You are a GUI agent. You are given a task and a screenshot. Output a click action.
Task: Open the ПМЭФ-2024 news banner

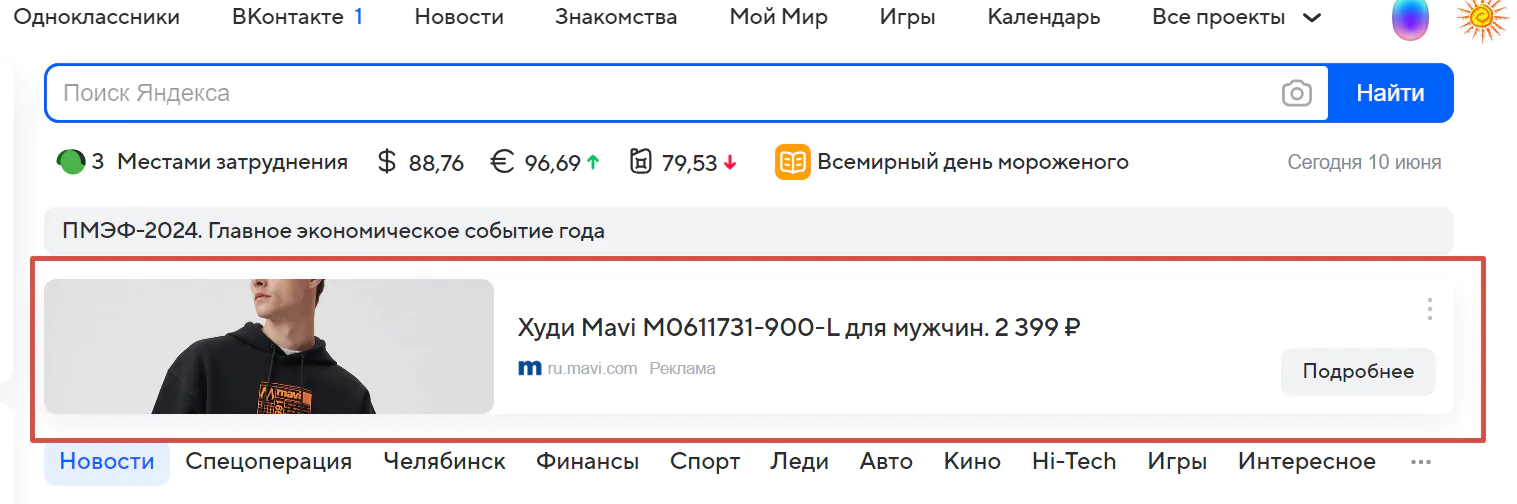[333, 232]
